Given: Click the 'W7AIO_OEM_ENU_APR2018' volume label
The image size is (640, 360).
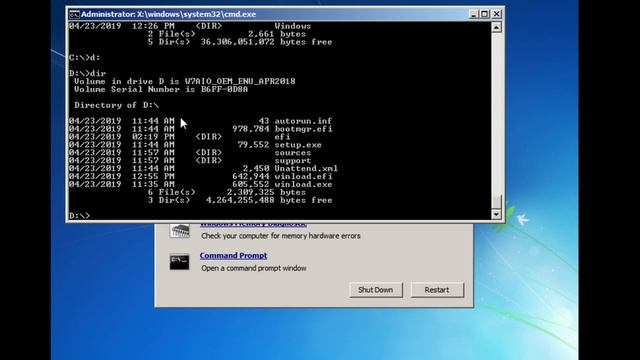Looking at the screenshot, I should (x=240, y=81).
